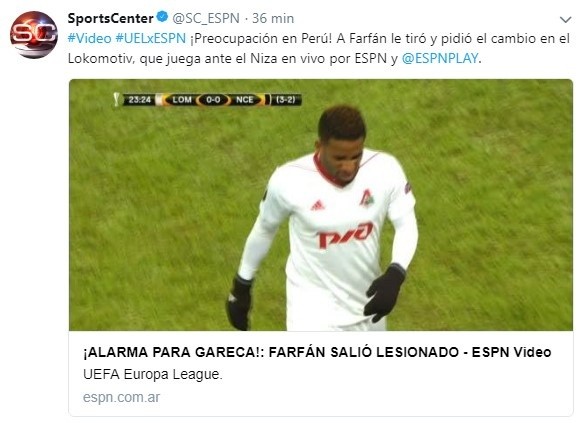The width and height of the screenshot is (583, 423).
Task: Click the Lokomotiv crest on the jersey
Action: coord(367,198)
